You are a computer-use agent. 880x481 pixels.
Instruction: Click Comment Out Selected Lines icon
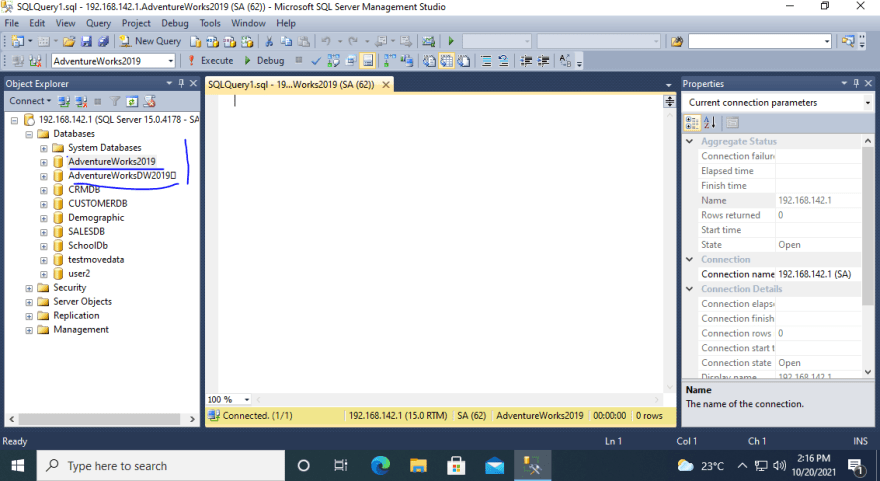486,61
